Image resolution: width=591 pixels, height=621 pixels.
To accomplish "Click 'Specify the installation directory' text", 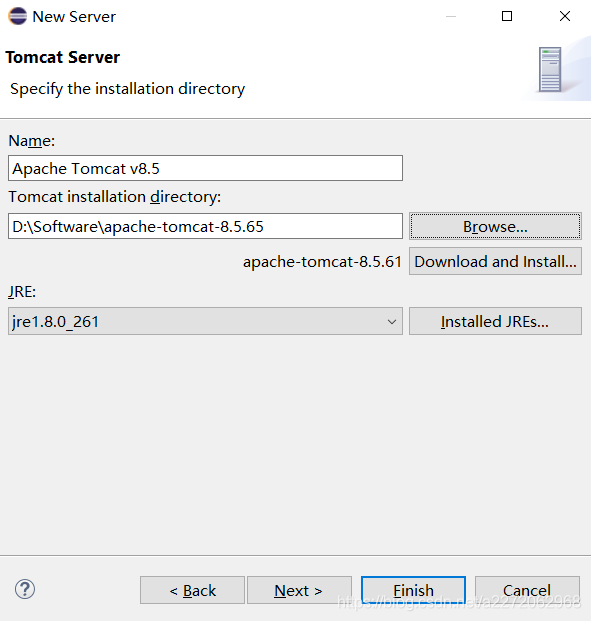I will click(128, 89).
